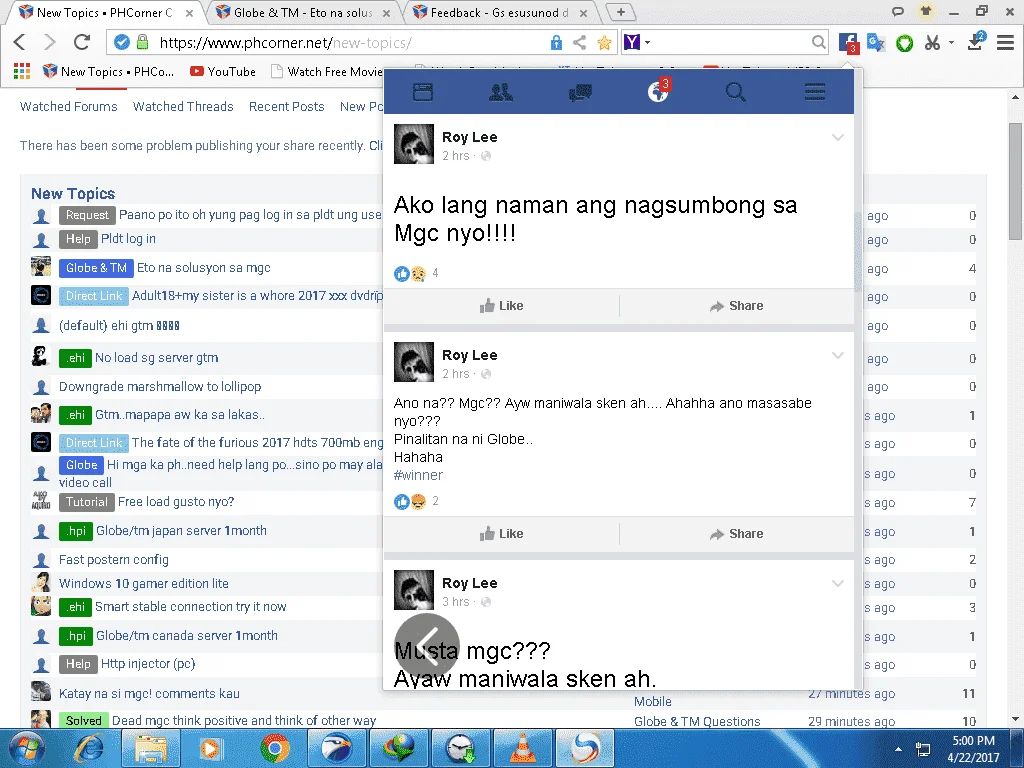This screenshot has height=768, width=1024.
Task: Open browser downloads icon
Action: pos(976,42)
